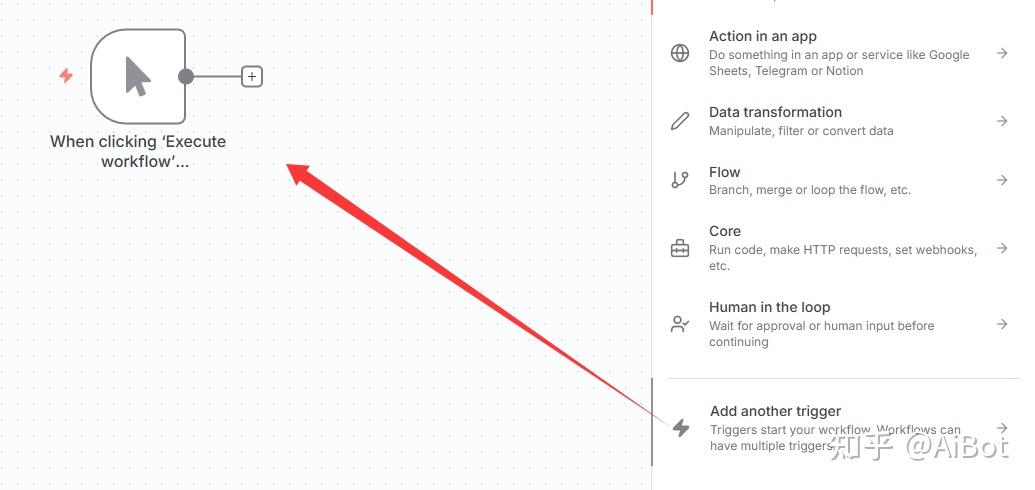This screenshot has width=1035, height=490.
Task: Select the Action in an app title
Action: click(762, 36)
